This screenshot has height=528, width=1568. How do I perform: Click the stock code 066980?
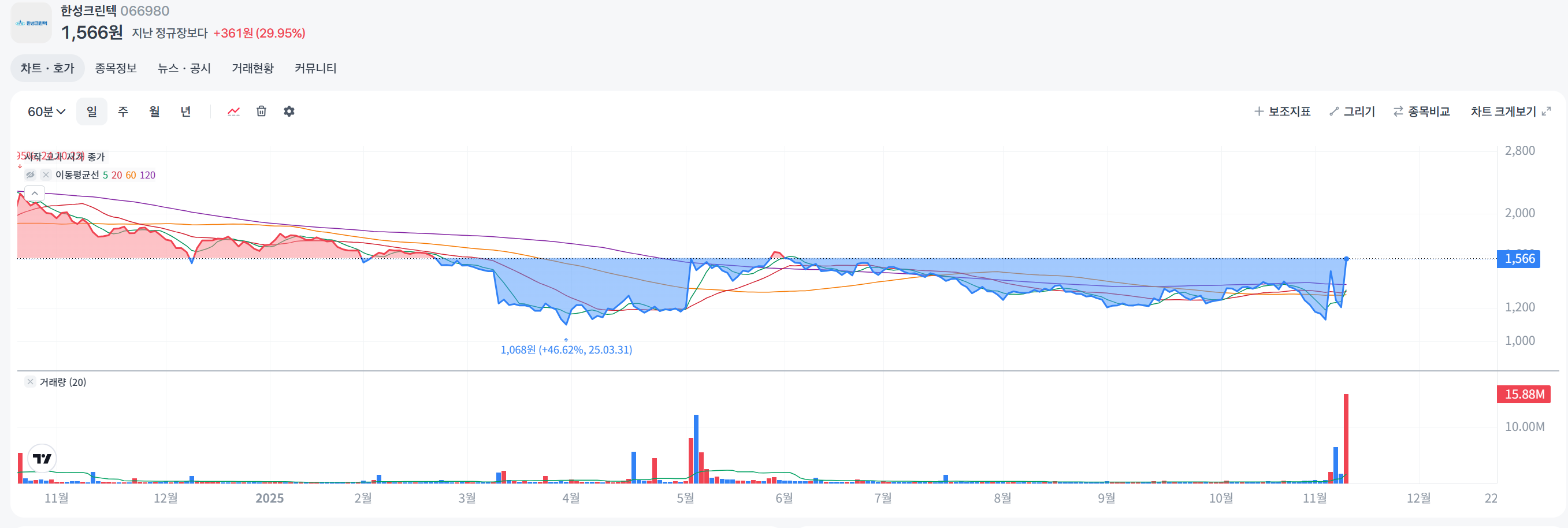coord(145,11)
